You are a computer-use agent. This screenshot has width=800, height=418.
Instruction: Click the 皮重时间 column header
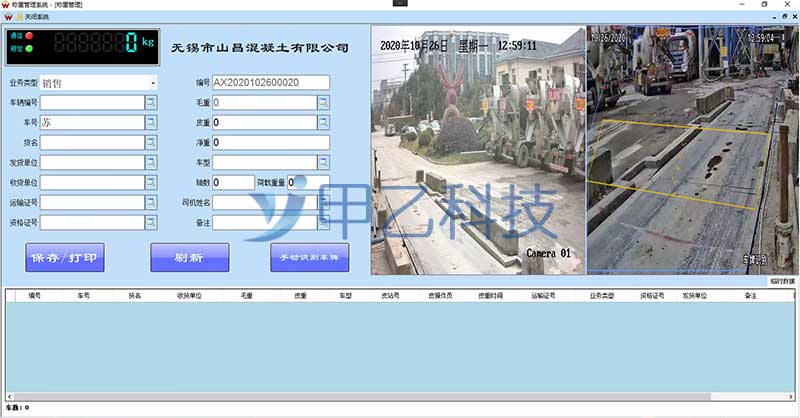tap(490, 296)
